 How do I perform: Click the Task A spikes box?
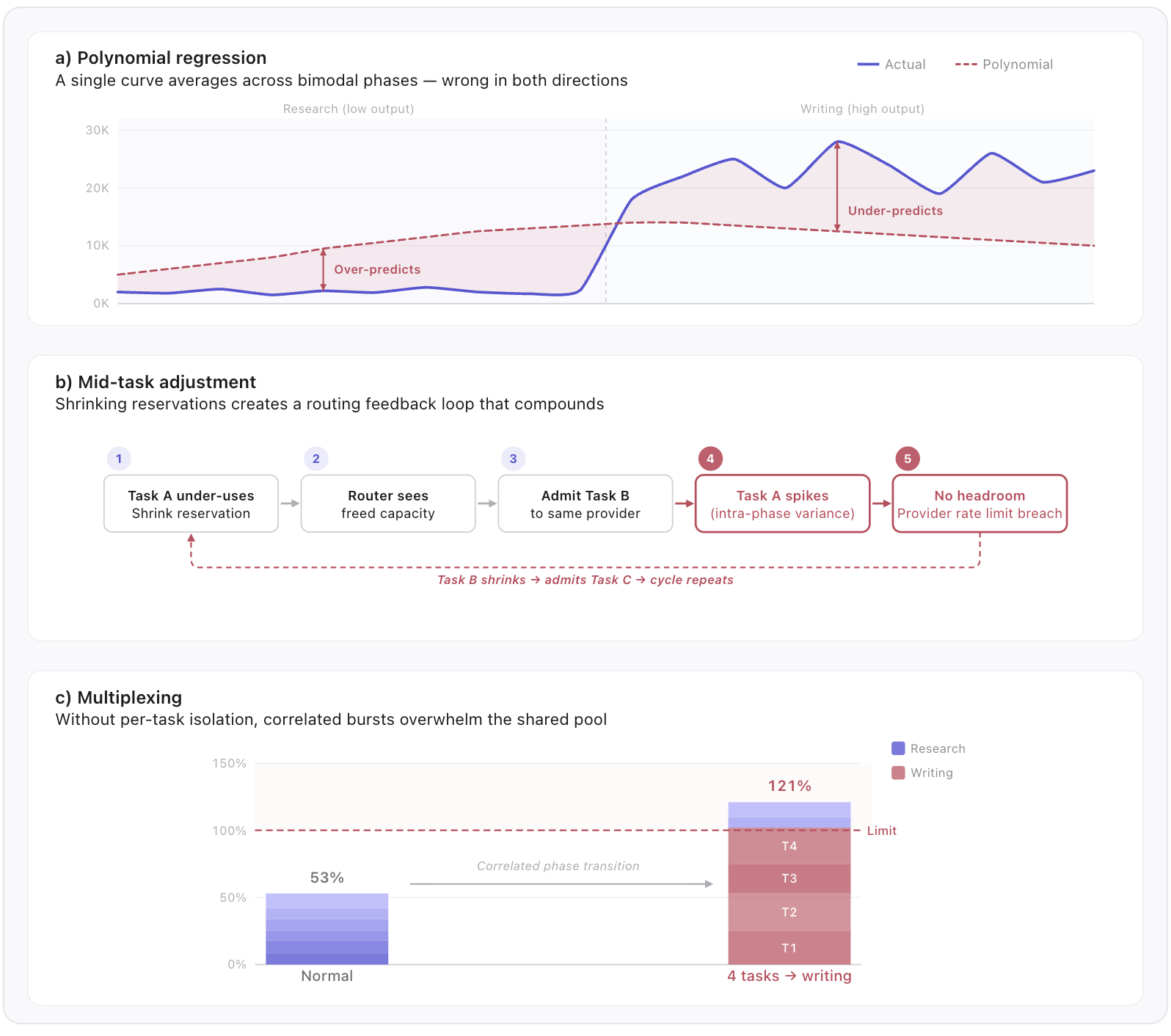click(782, 504)
